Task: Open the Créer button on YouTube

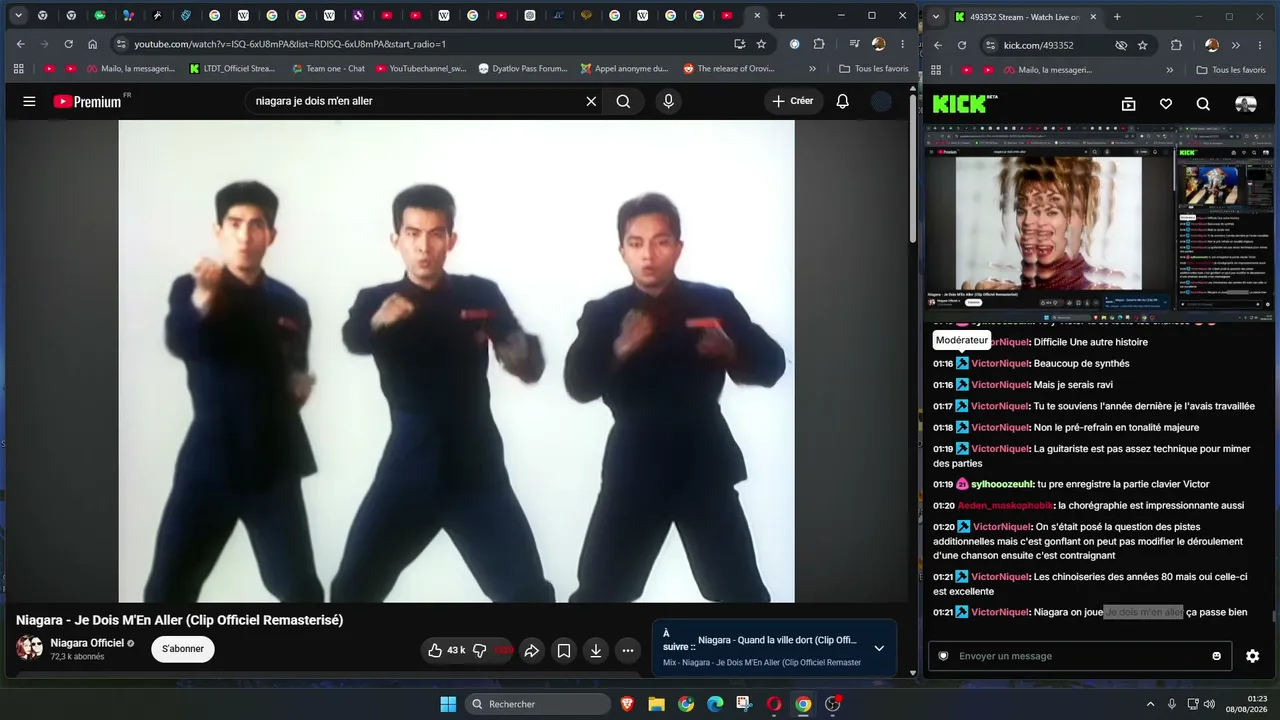Action: click(793, 101)
